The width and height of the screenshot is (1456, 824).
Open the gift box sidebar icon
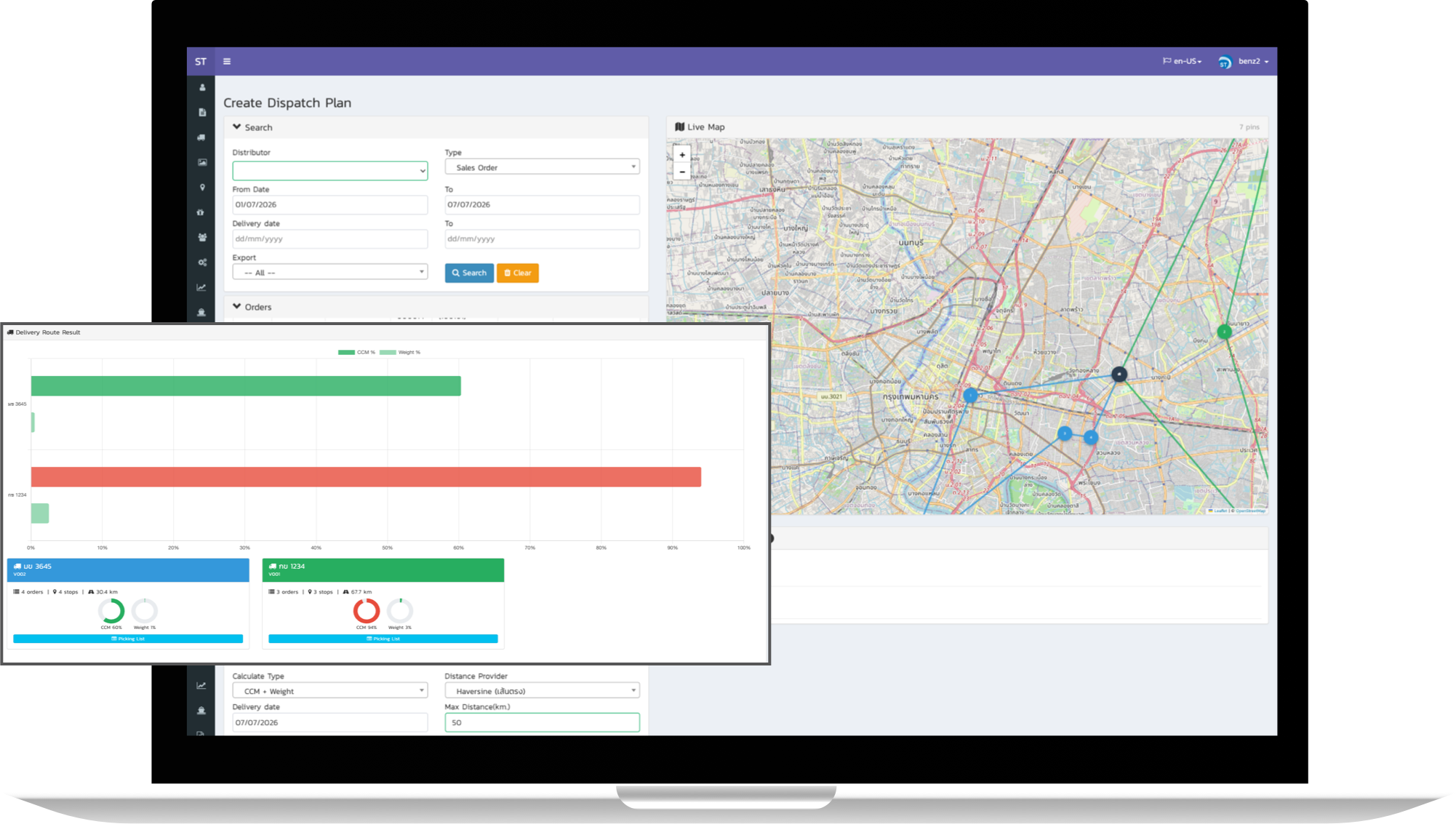pos(201,212)
